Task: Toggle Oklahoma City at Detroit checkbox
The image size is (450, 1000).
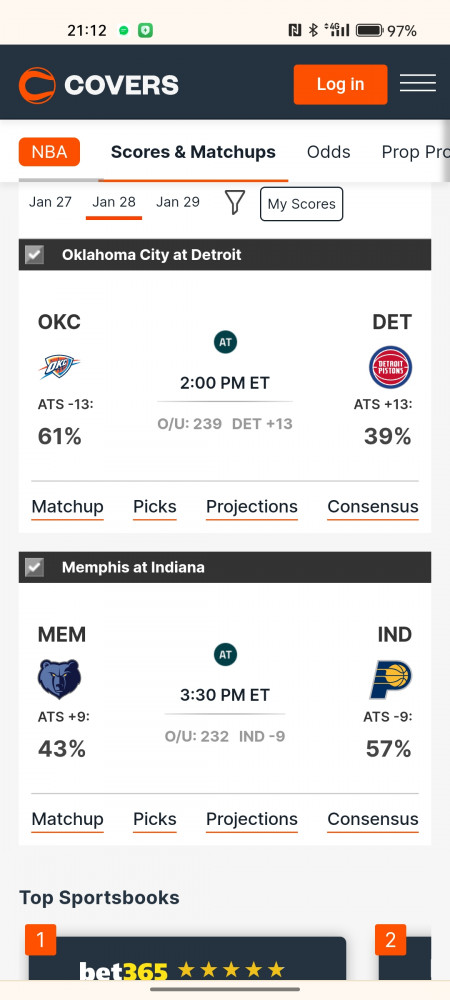Action: click(34, 255)
